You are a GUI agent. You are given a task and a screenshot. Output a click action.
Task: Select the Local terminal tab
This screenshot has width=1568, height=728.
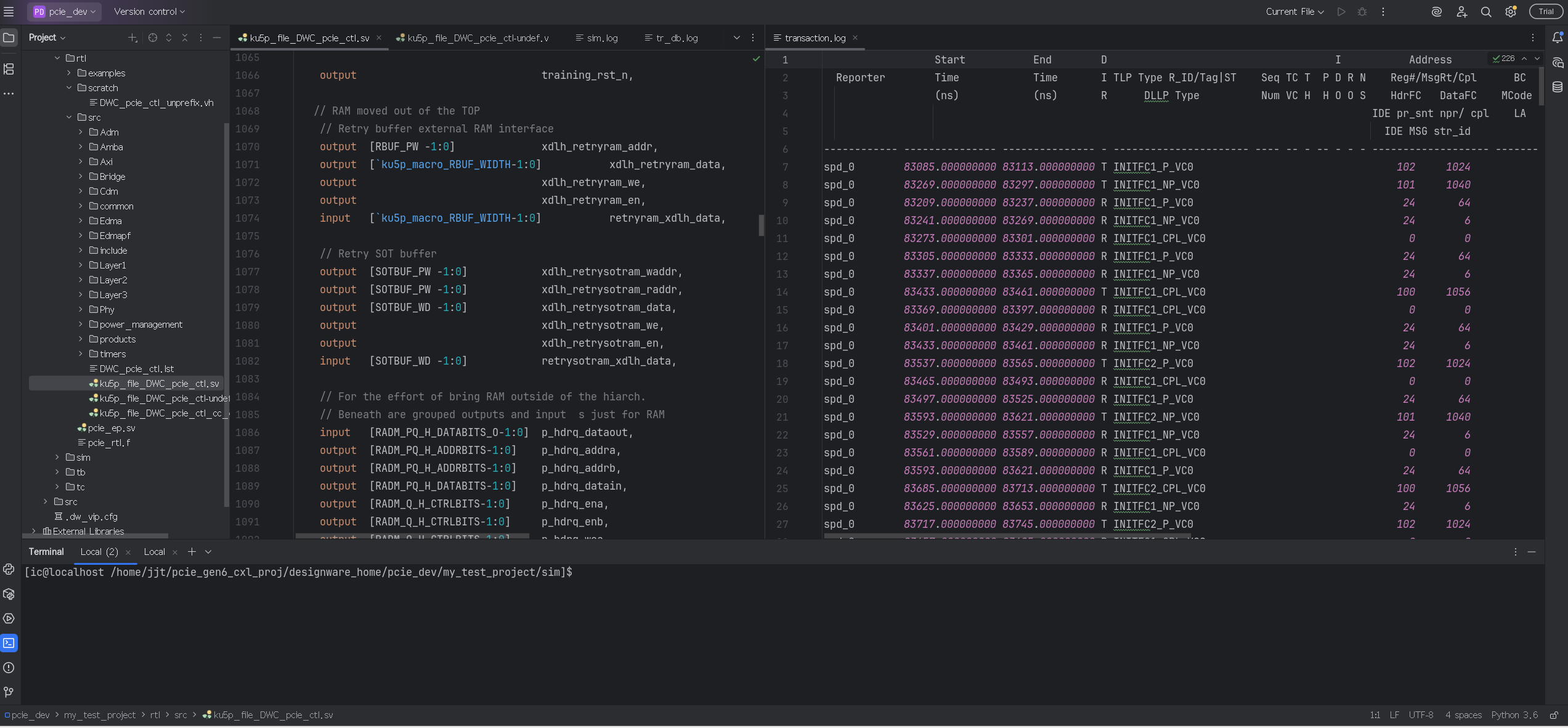[154, 552]
